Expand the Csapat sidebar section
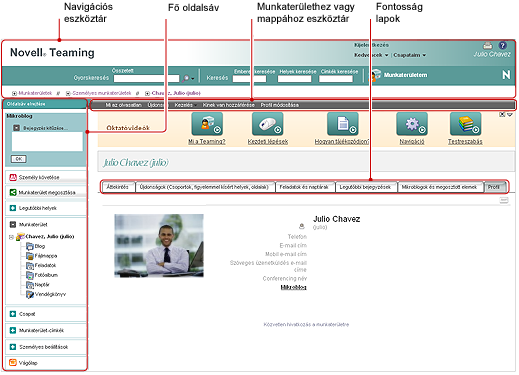The height and width of the screenshot is (375, 519). pyautogui.click(x=13, y=314)
